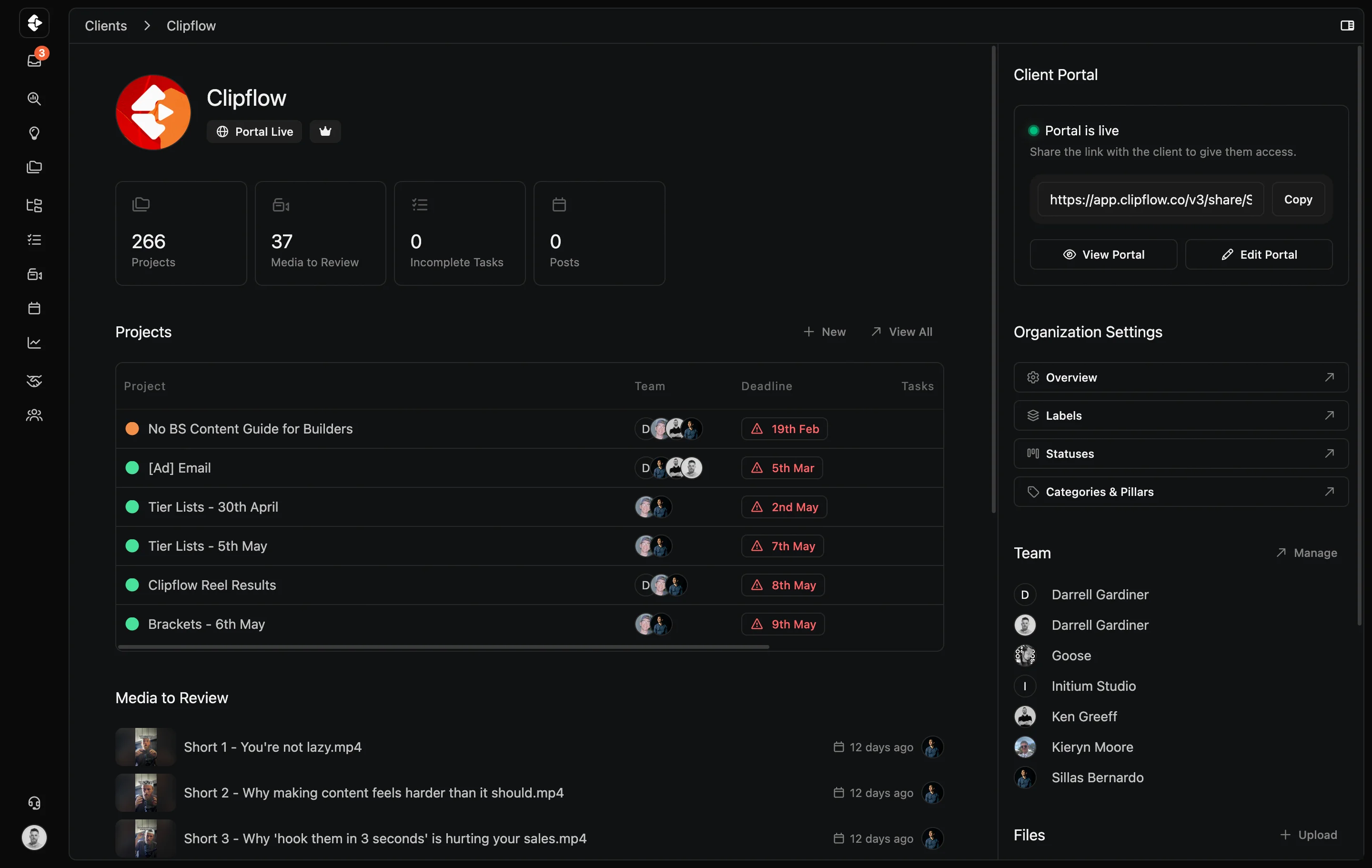Image resolution: width=1372 pixels, height=868 pixels.
Task: Open the support headset icon
Action: 34,802
